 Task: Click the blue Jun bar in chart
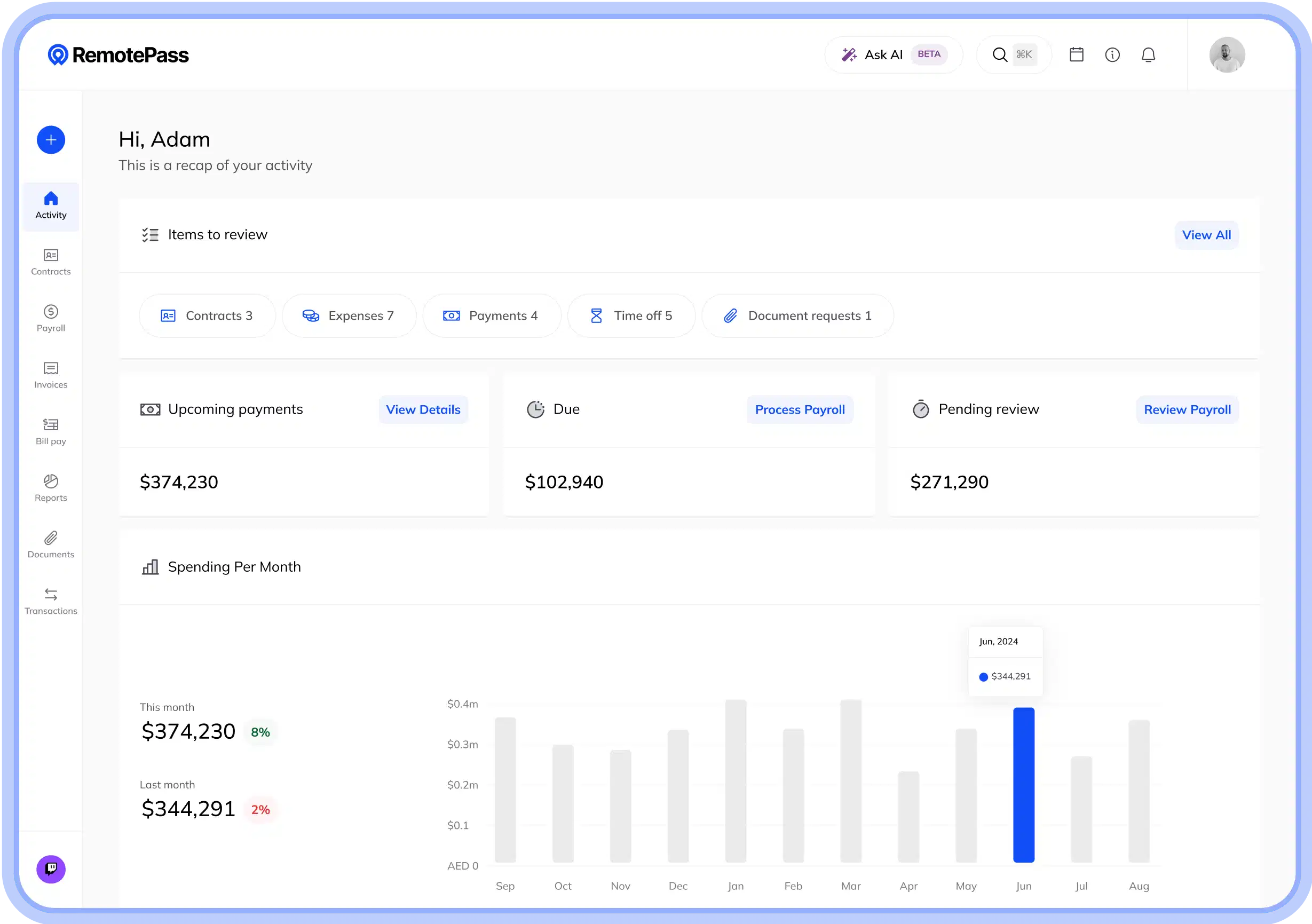[1023, 785]
